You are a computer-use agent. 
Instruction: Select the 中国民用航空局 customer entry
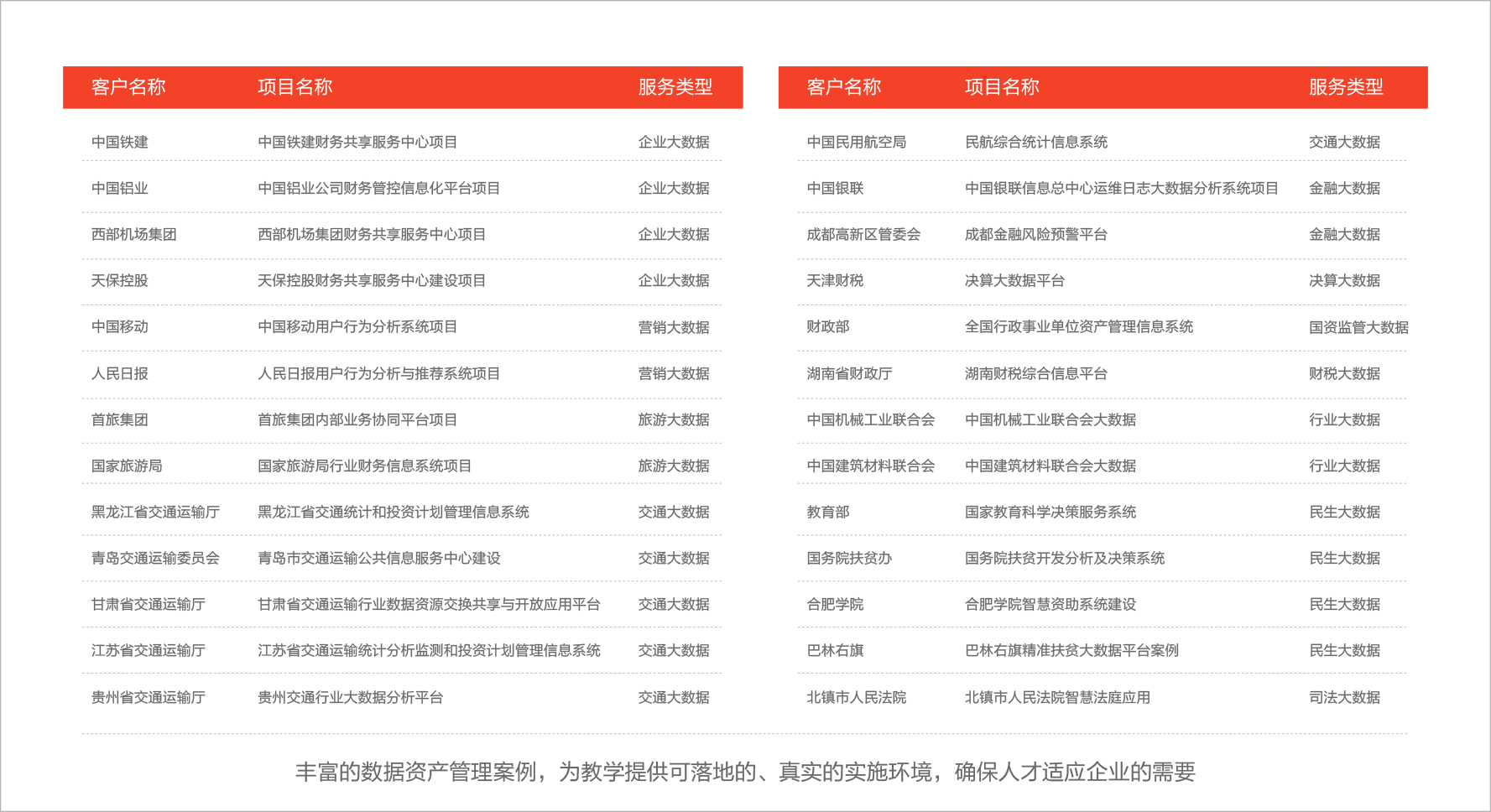coord(847,141)
